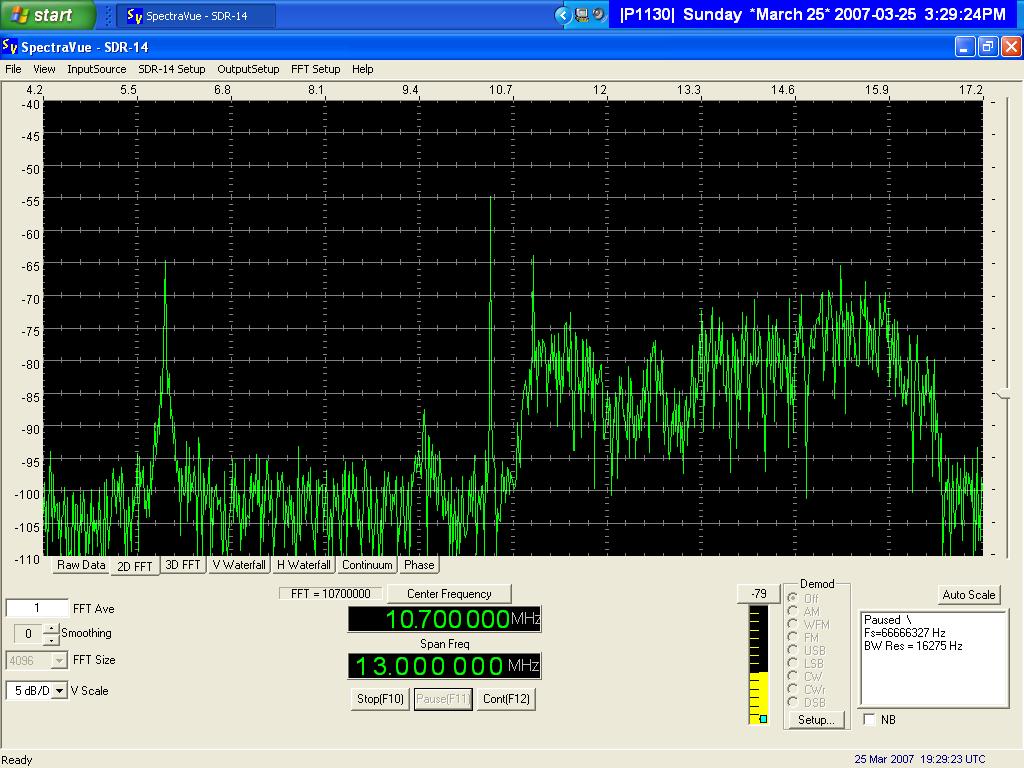Open the SDR-14 Setup menu
Image resolution: width=1024 pixels, height=768 pixels.
(x=171, y=69)
